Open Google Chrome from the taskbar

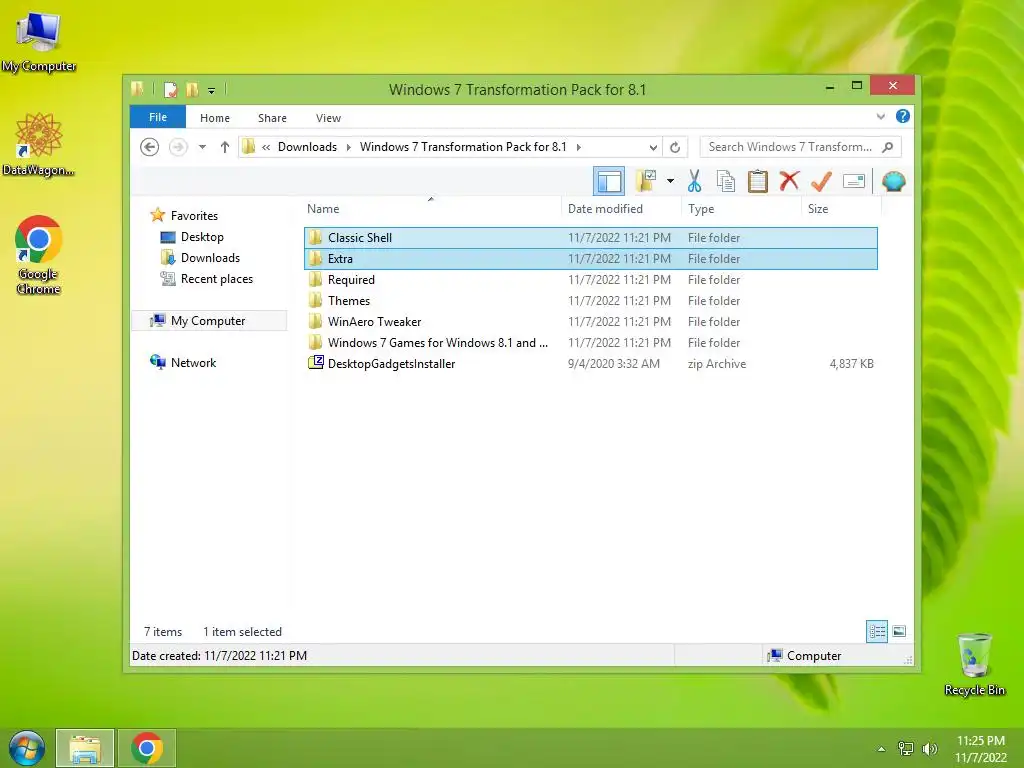147,748
